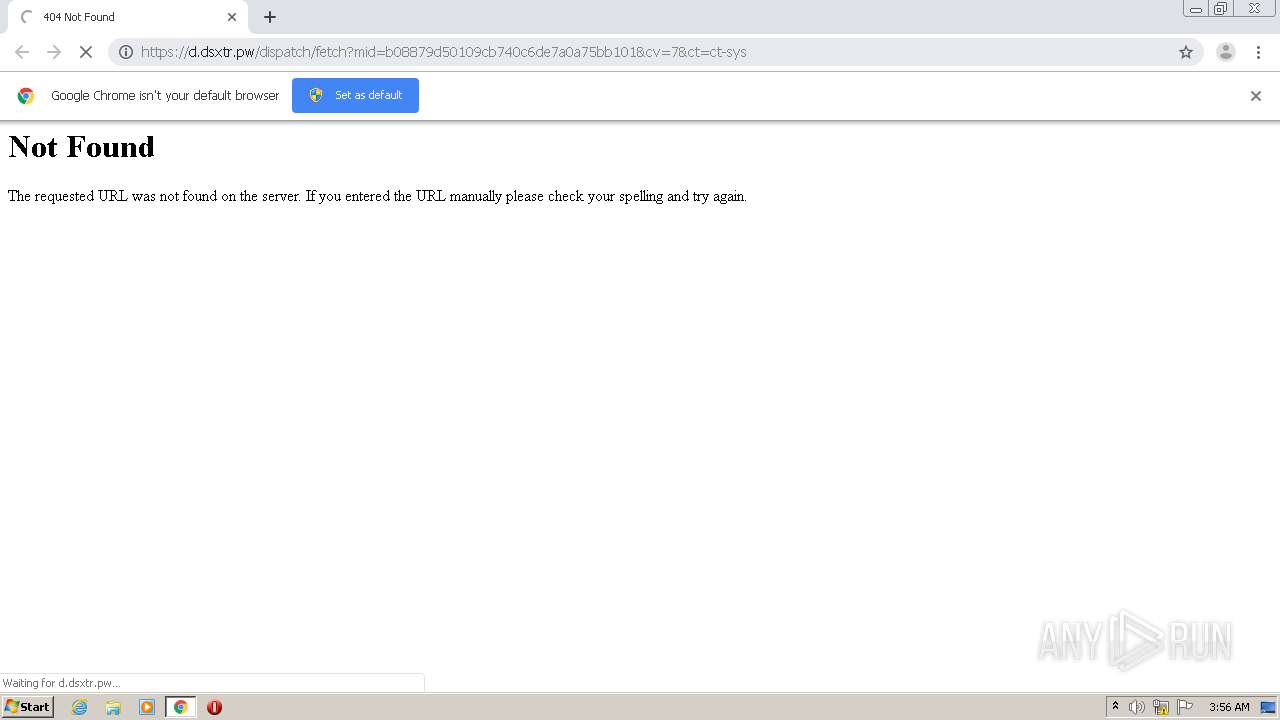
Task: Close the 404 Not Found tab
Action: click(232, 17)
